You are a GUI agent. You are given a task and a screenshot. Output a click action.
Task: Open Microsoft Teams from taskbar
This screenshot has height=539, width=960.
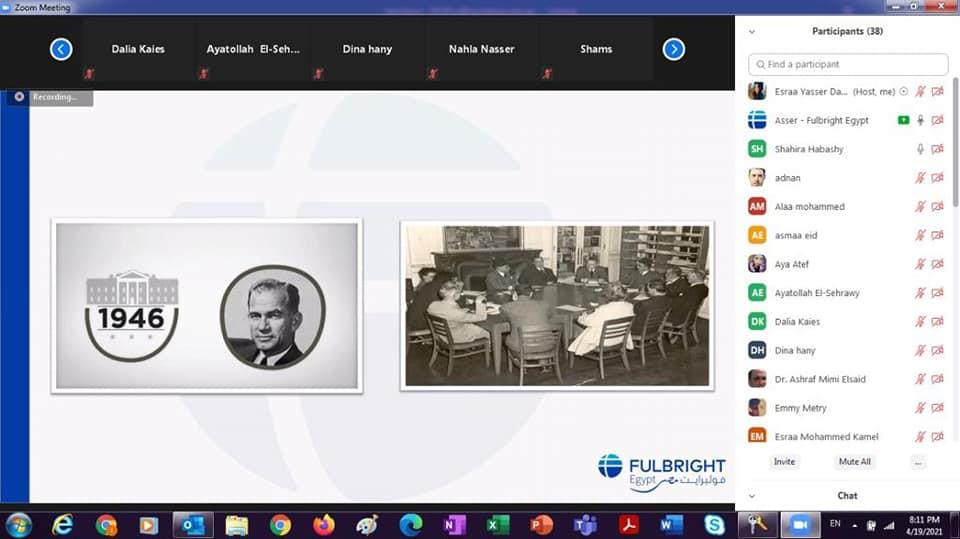(x=585, y=525)
